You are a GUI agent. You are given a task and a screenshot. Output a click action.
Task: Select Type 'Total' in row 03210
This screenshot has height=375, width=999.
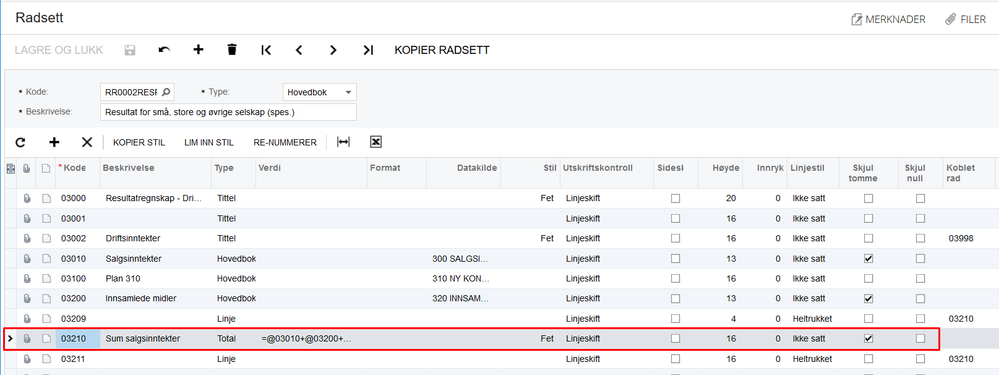click(226, 339)
